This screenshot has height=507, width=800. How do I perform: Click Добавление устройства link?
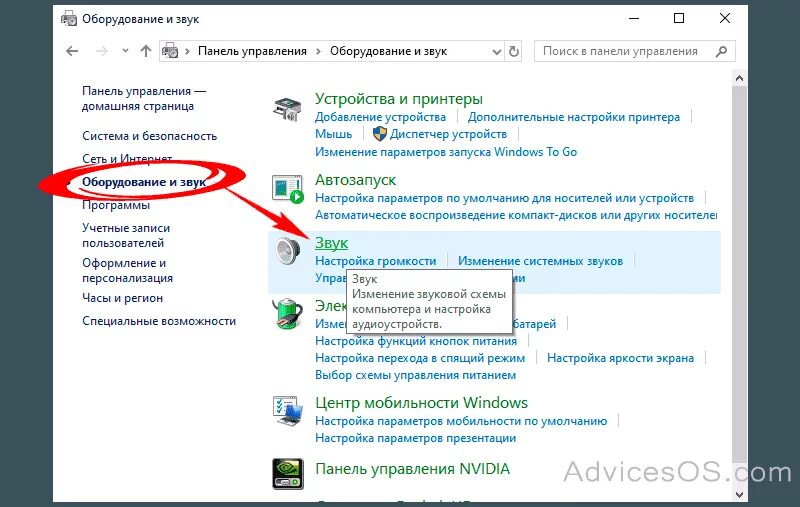(380, 117)
